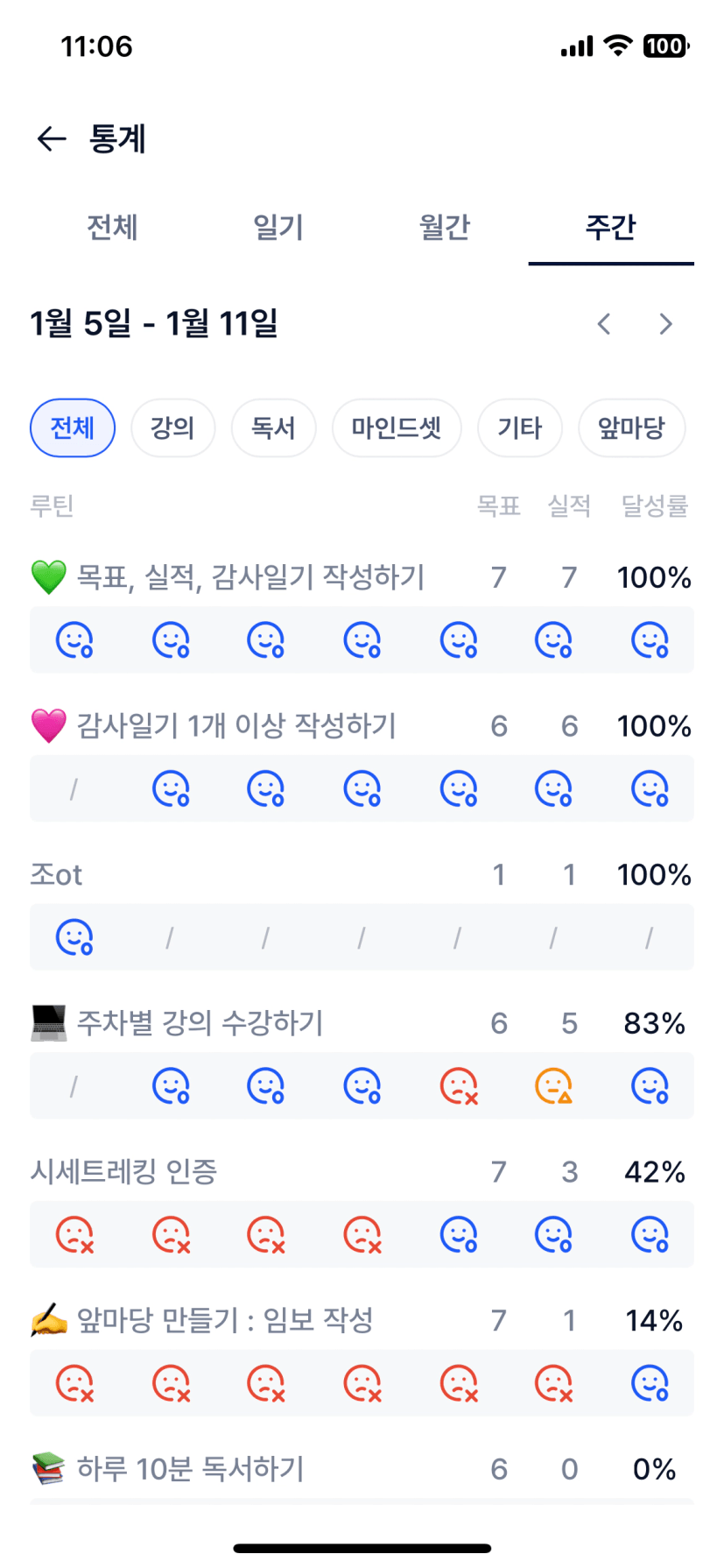Open the 일기 tab
Viewport: 724px width, 1568px height.
click(x=278, y=228)
